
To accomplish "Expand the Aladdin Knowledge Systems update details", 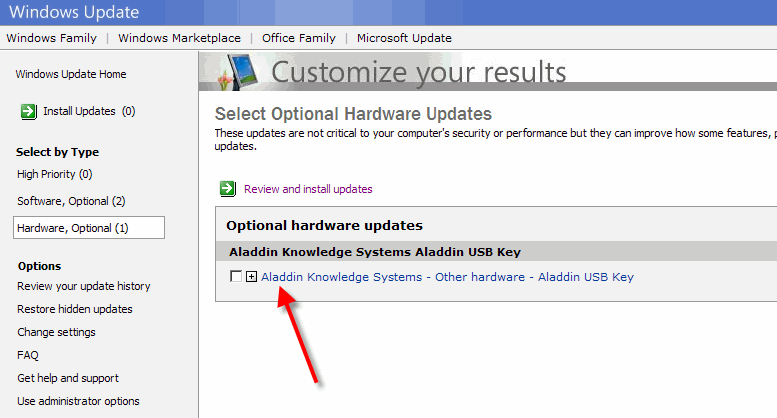I will 252,276.
